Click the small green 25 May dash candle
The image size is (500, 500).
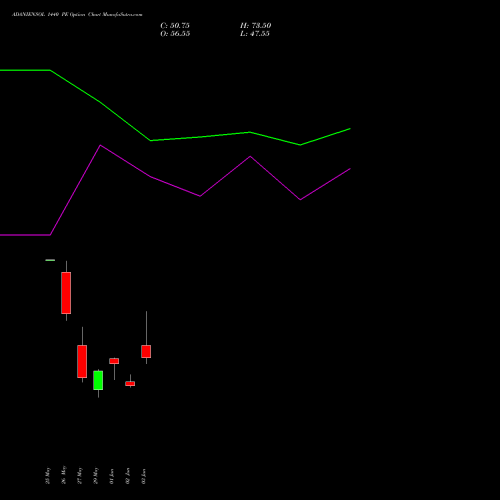pos(50,260)
